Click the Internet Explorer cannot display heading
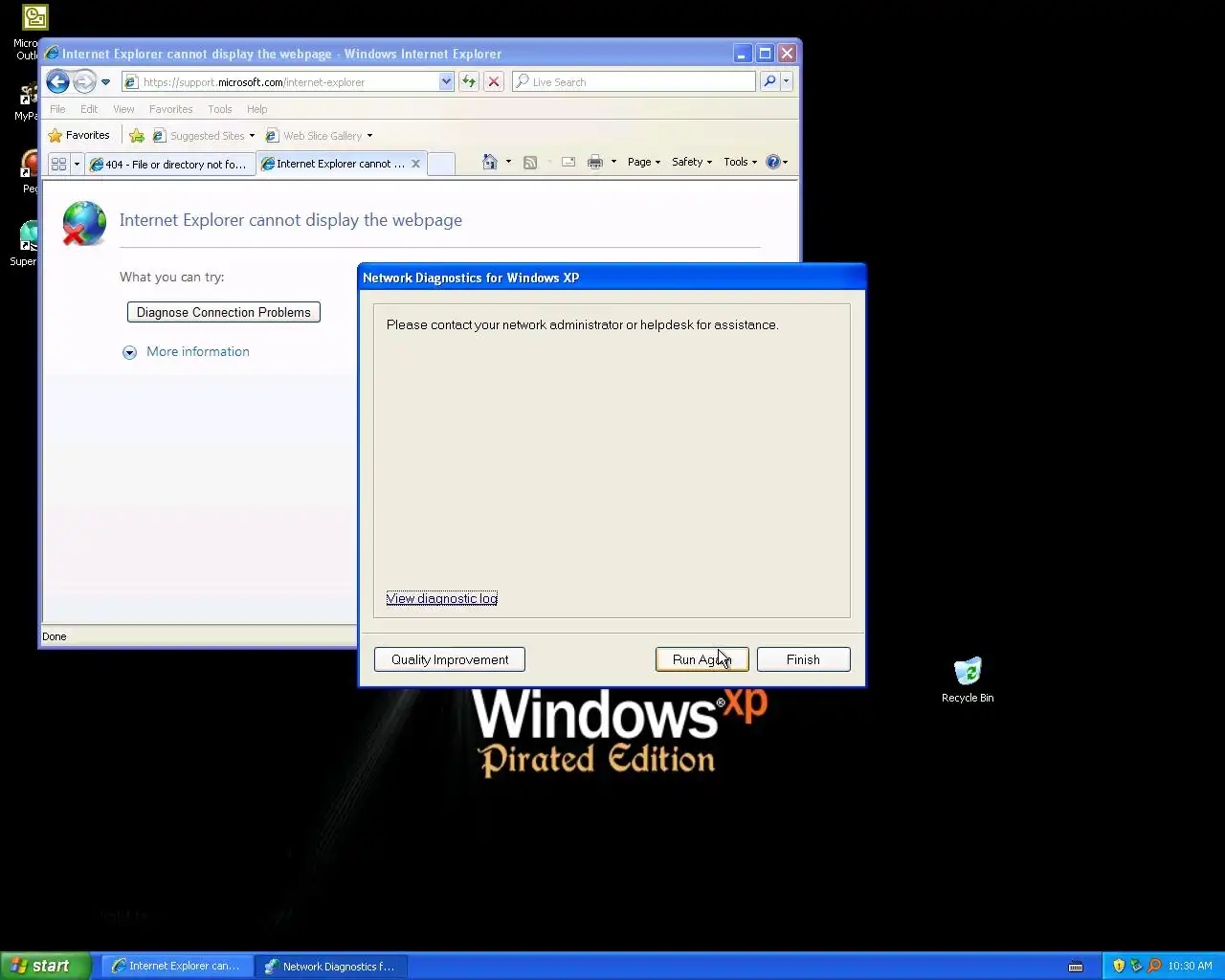This screenshot has height=980, width=1225. (x=291, y=220)
